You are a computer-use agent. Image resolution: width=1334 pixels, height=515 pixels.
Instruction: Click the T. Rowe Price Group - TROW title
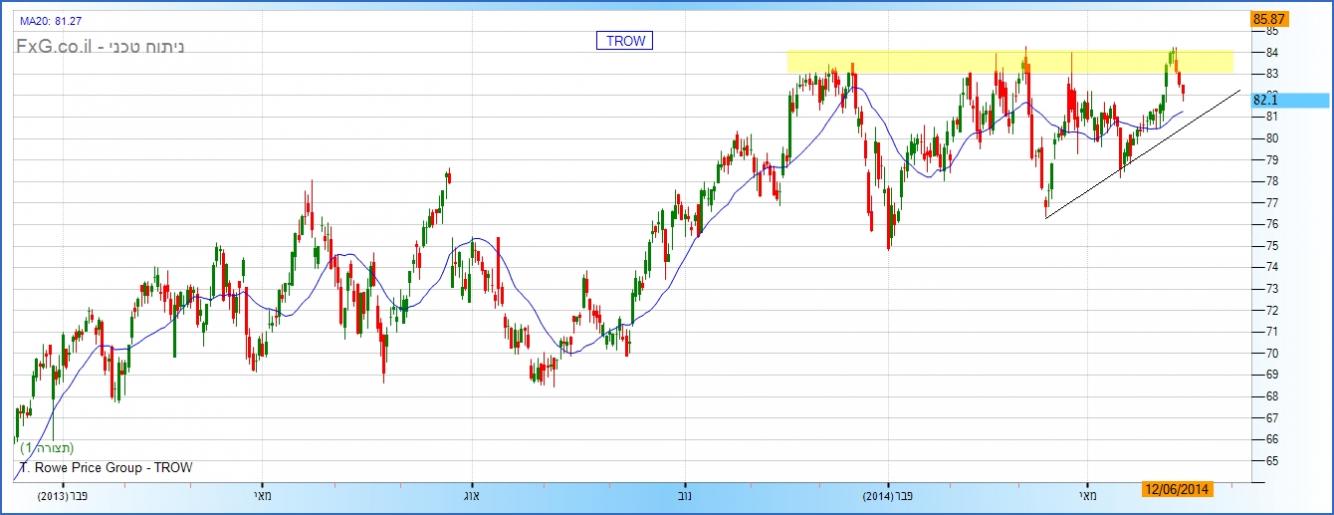coord(105,467)
